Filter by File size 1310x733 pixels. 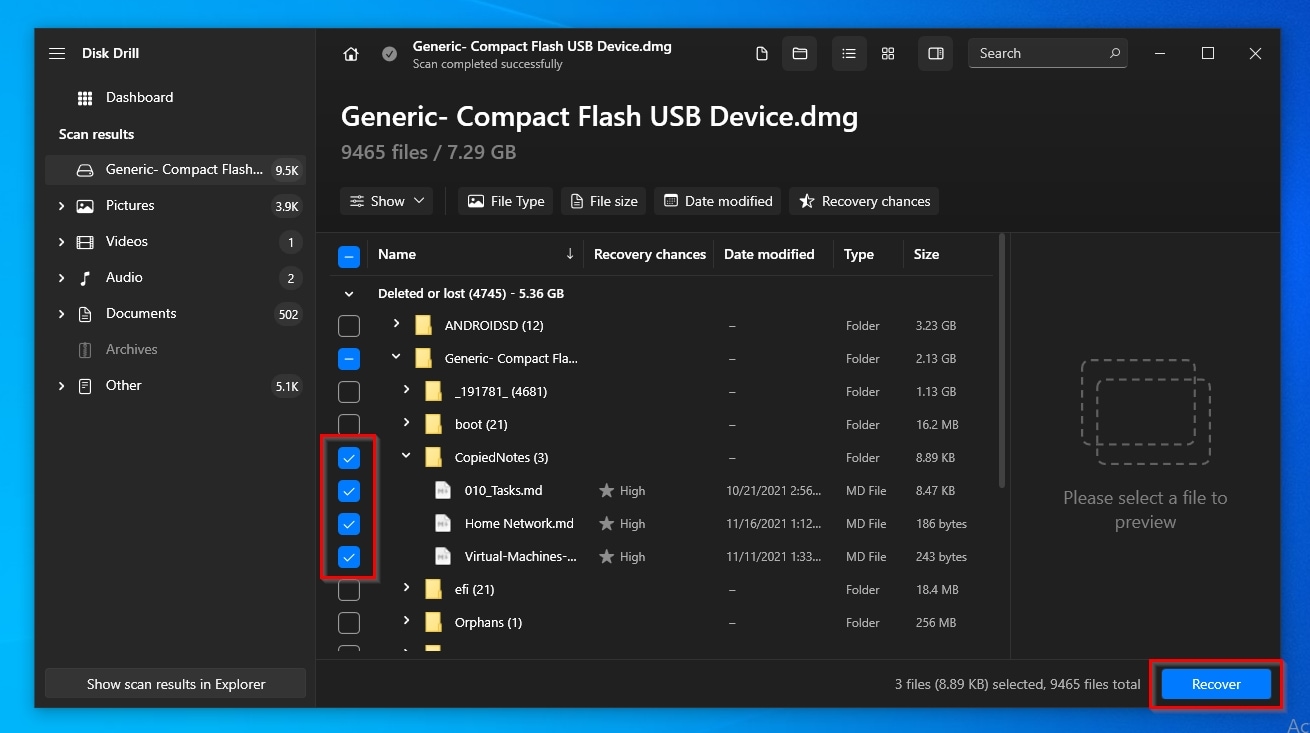point(604,201)
